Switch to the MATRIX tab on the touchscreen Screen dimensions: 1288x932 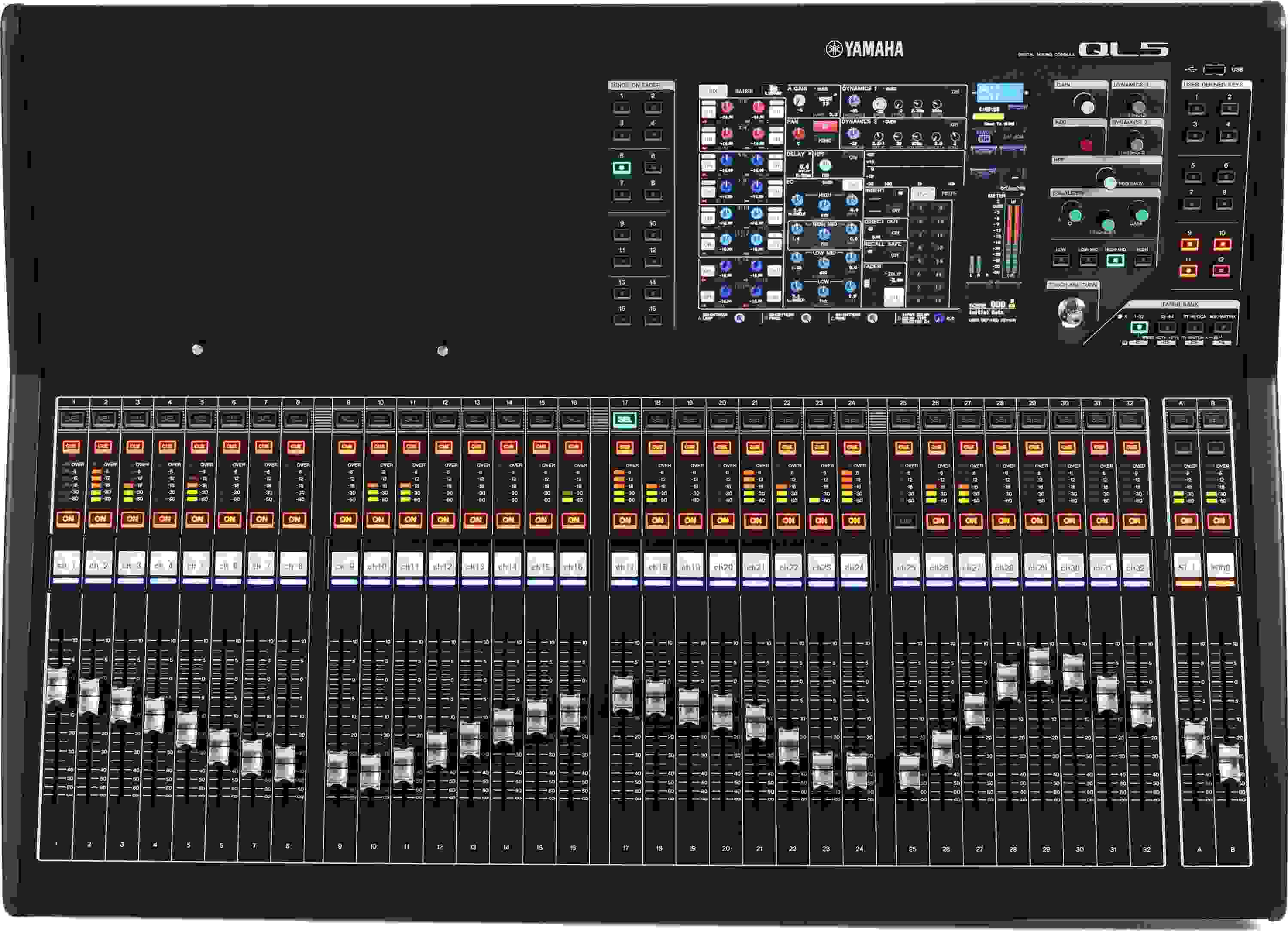(x=744, y=91)
